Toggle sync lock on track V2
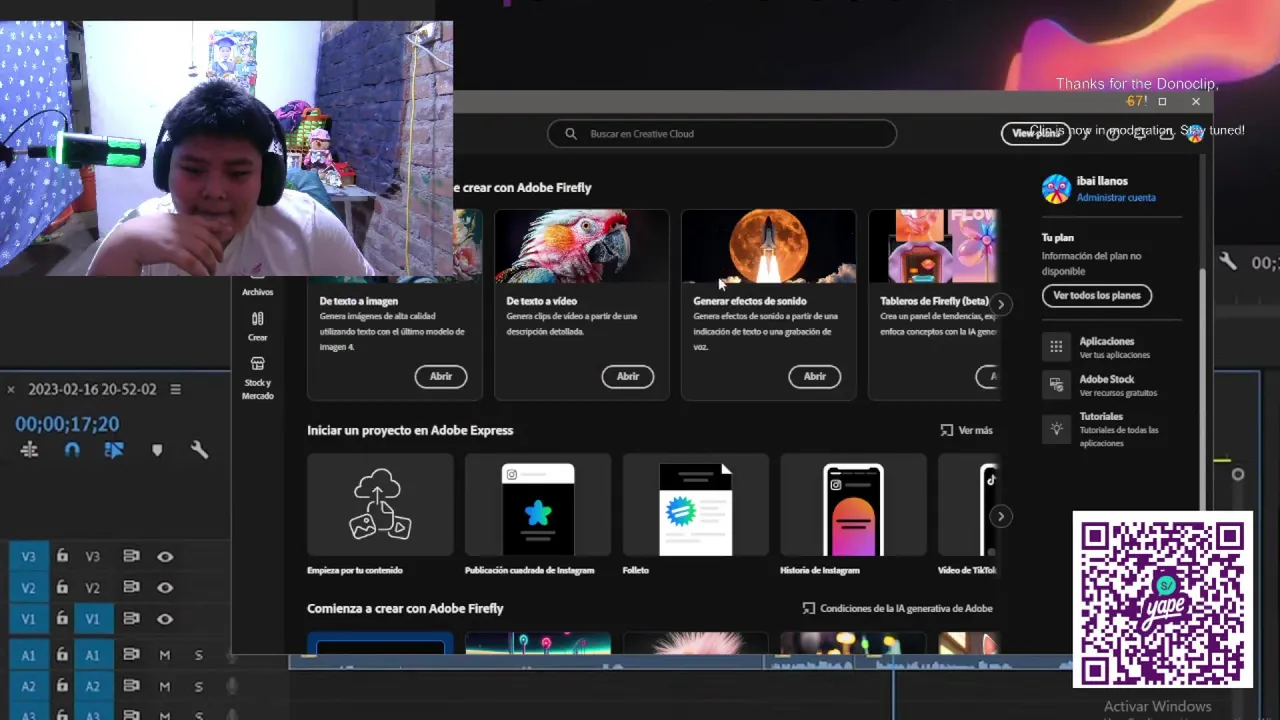Screen dimensions: 1280x720 click(131, 588)
